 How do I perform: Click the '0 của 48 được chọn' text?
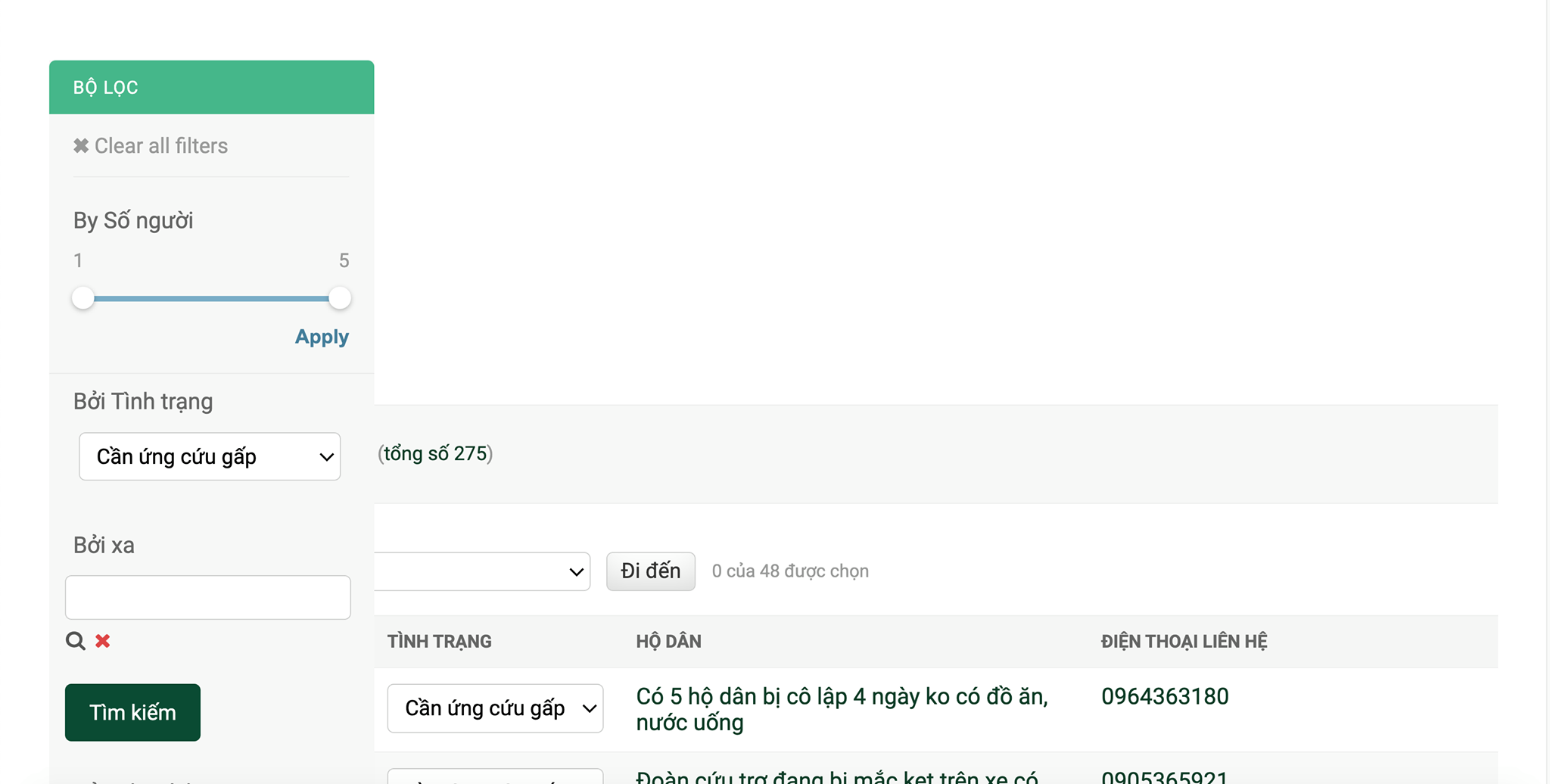(x=790, y=571)
